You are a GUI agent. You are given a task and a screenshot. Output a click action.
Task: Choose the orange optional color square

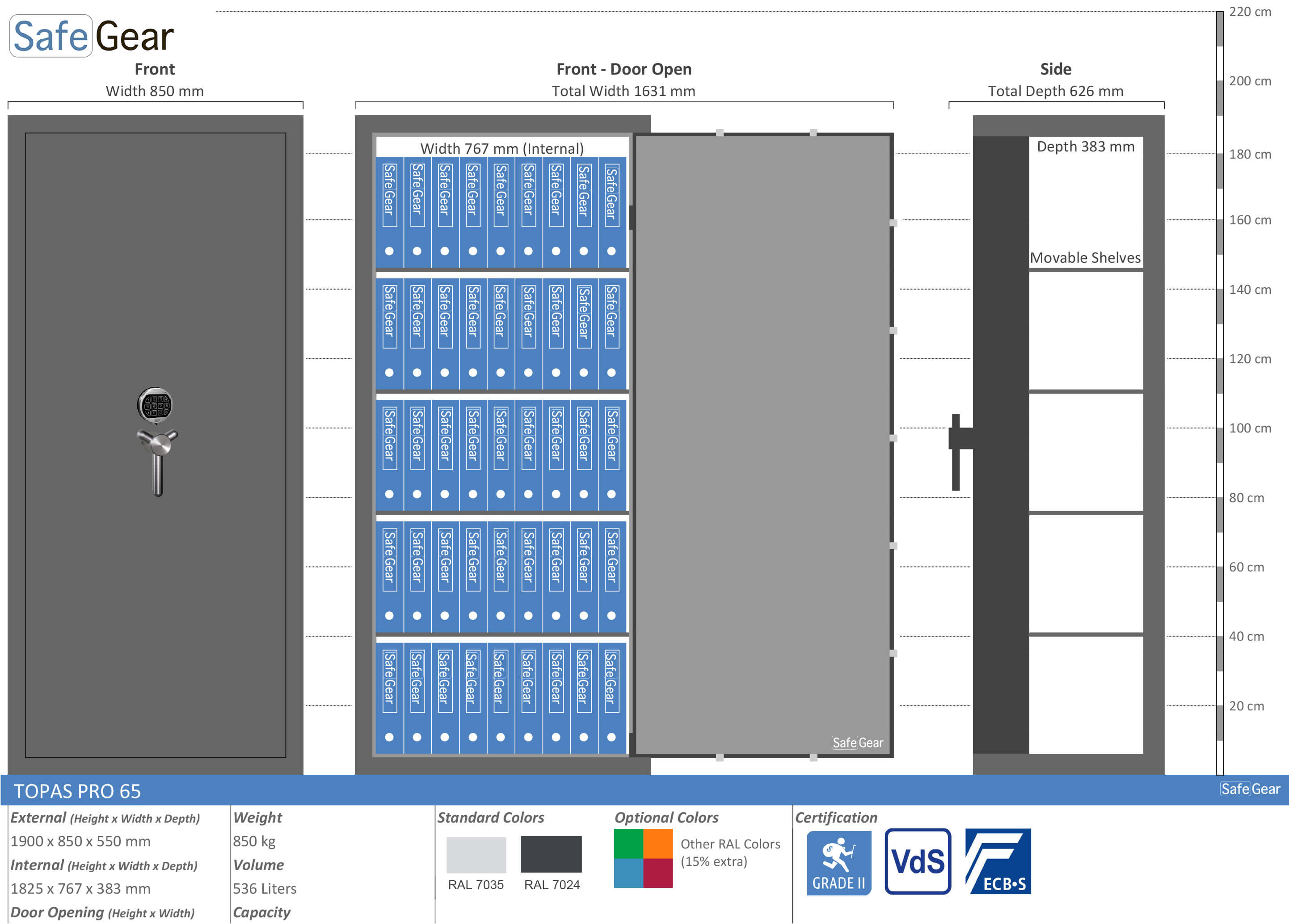click(x=658, y=844)
